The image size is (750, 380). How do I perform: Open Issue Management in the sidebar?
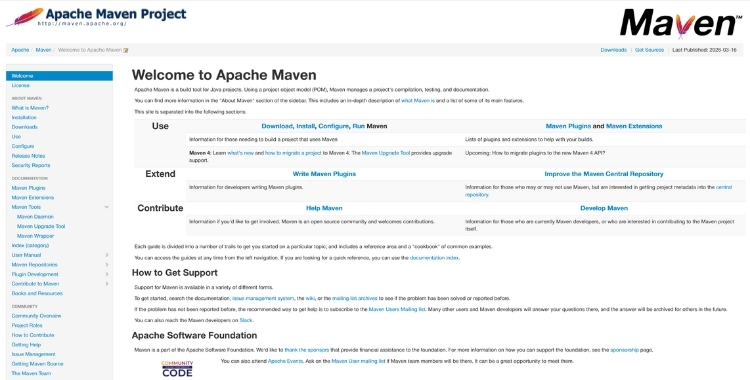click(33, 354)
